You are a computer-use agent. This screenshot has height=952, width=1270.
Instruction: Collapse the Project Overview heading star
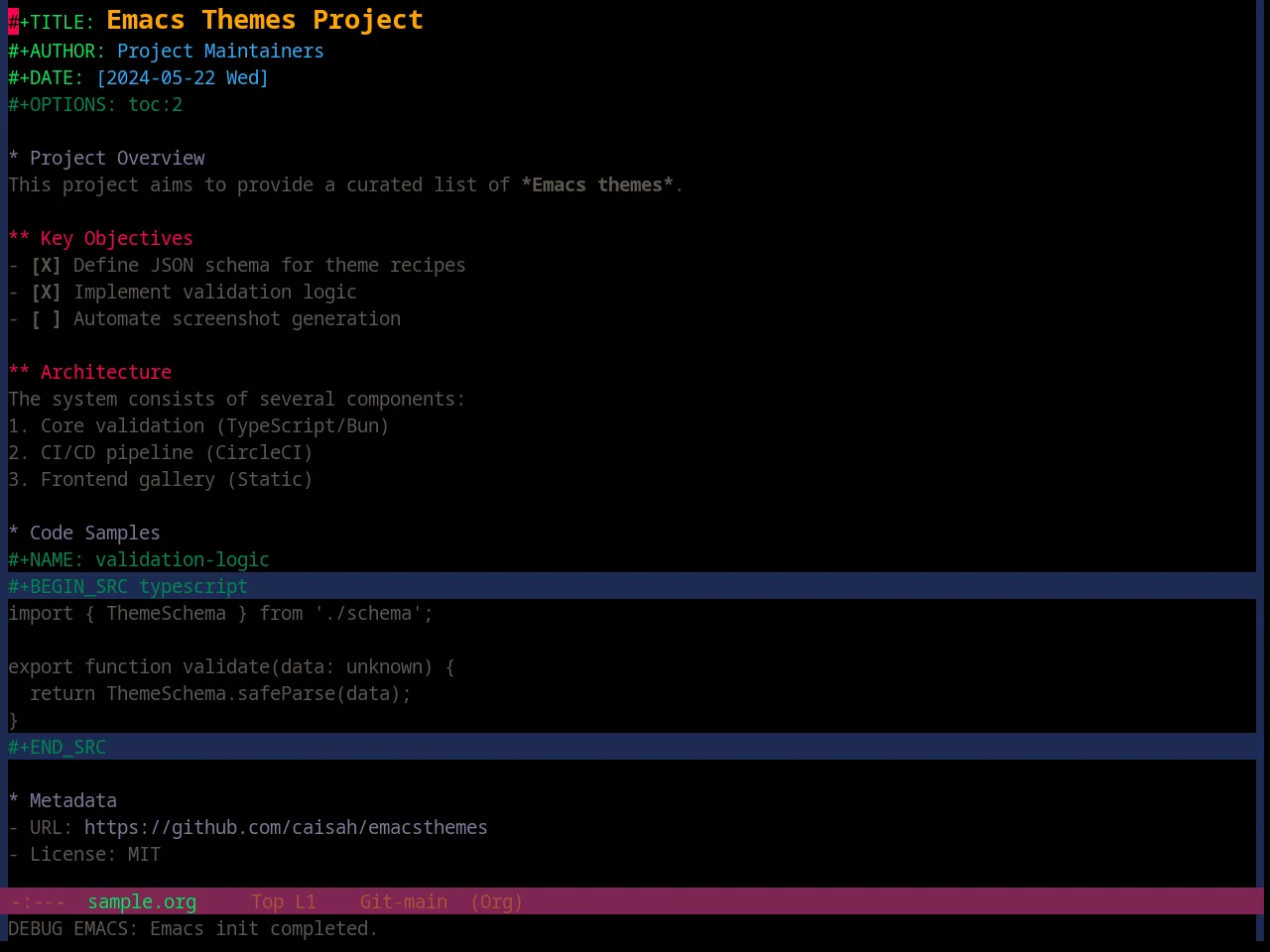[13, 158]
